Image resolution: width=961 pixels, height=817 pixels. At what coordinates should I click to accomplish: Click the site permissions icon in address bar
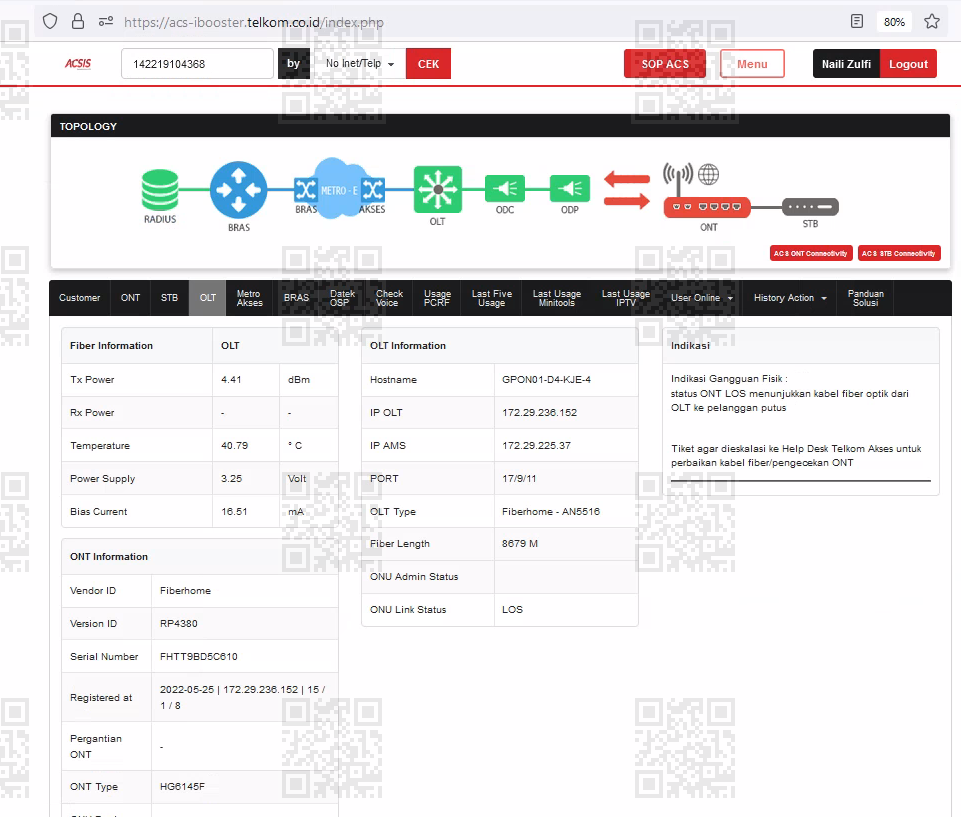106,21
